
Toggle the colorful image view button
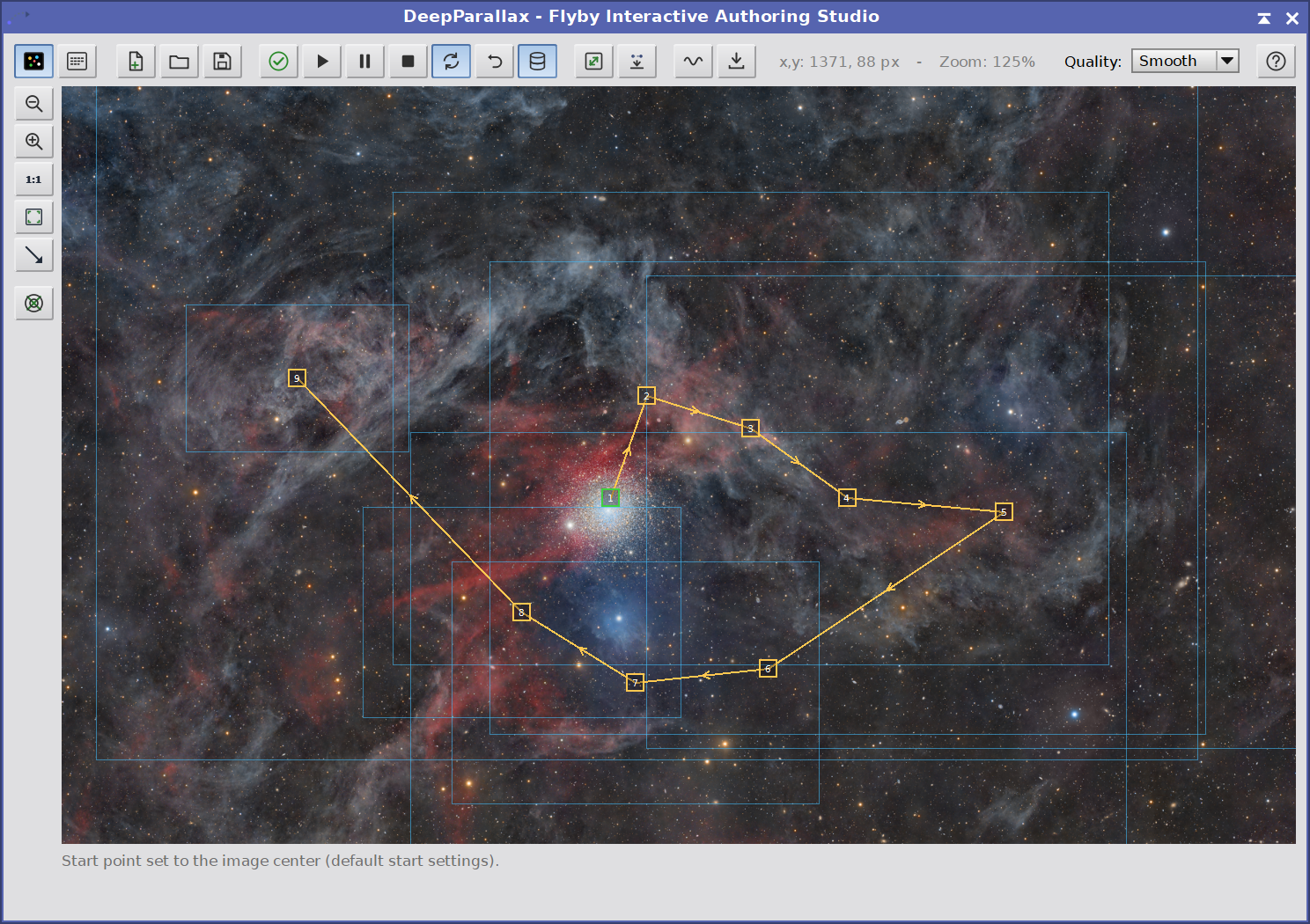(x=33, y=62)
